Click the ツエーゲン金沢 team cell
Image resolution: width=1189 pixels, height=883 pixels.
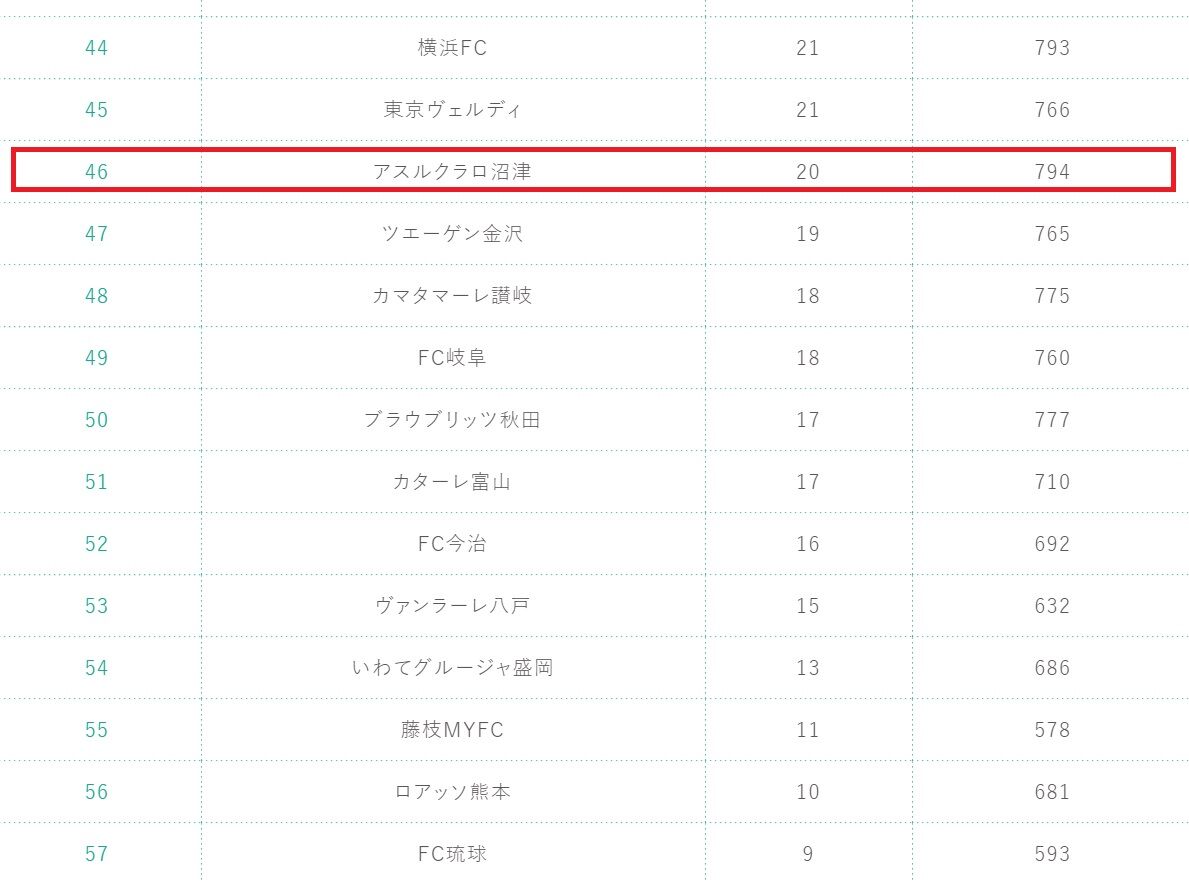pyautogui.click(x=452, y=234)
